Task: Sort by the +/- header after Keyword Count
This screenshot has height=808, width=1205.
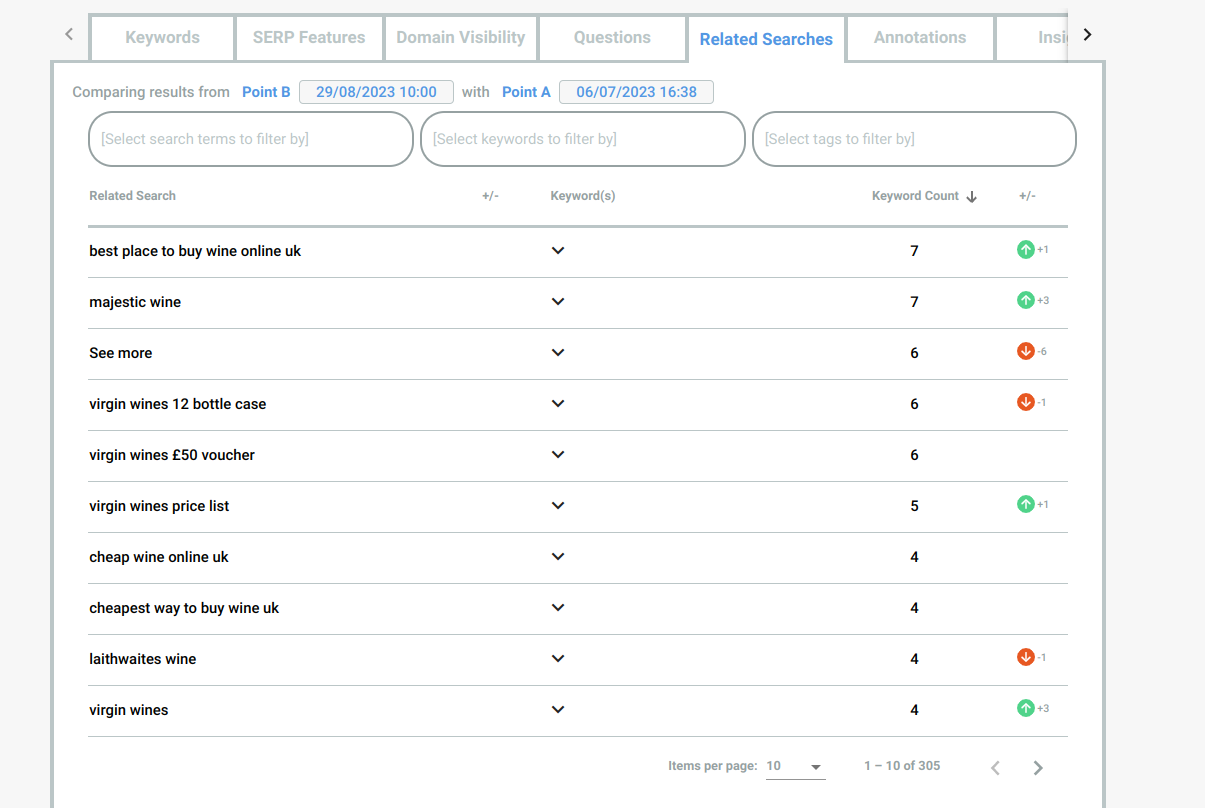Action: pos(1027,196)
